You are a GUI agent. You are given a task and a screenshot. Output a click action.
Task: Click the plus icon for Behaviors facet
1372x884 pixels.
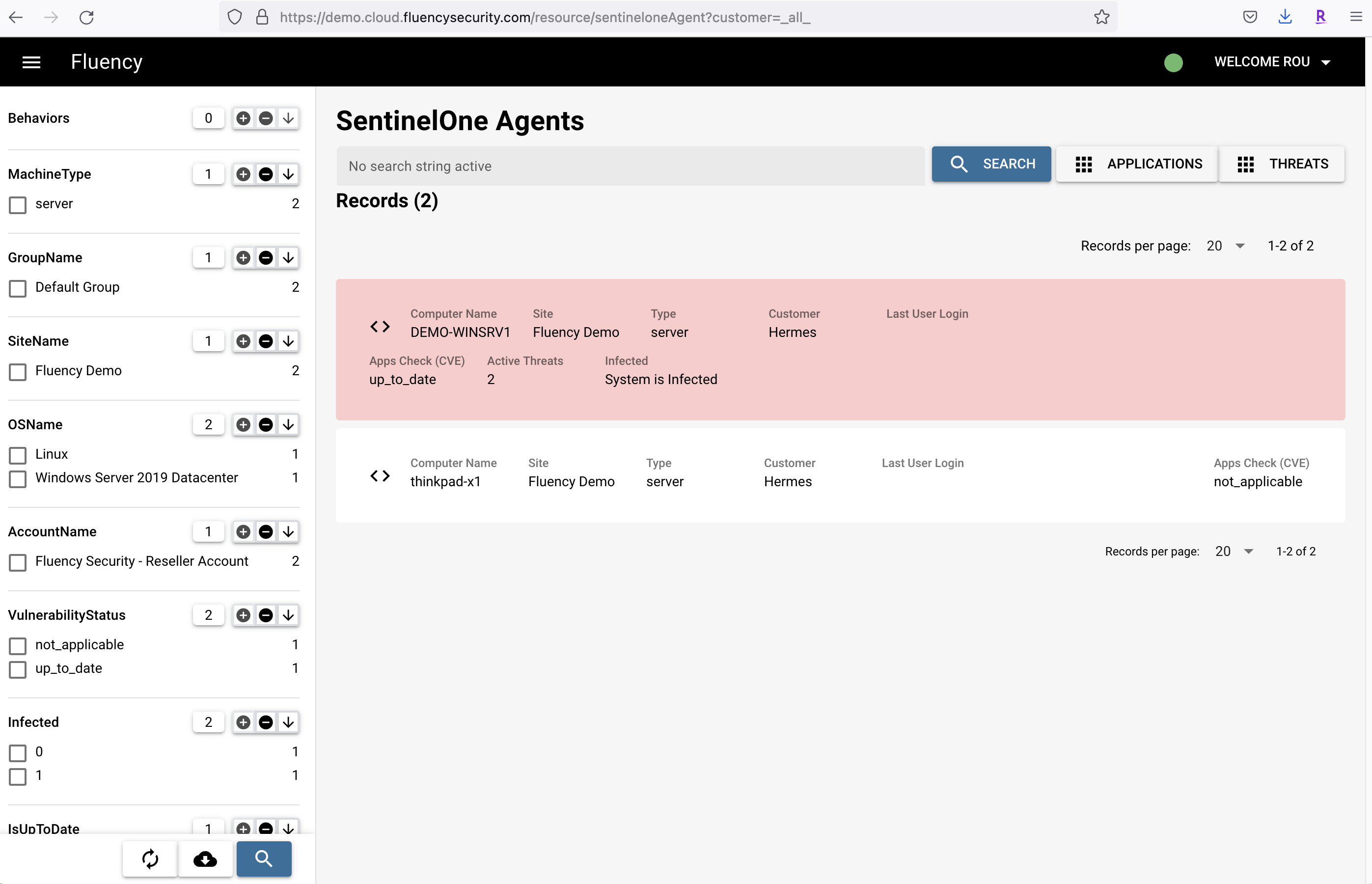click(x=243, y=118)
